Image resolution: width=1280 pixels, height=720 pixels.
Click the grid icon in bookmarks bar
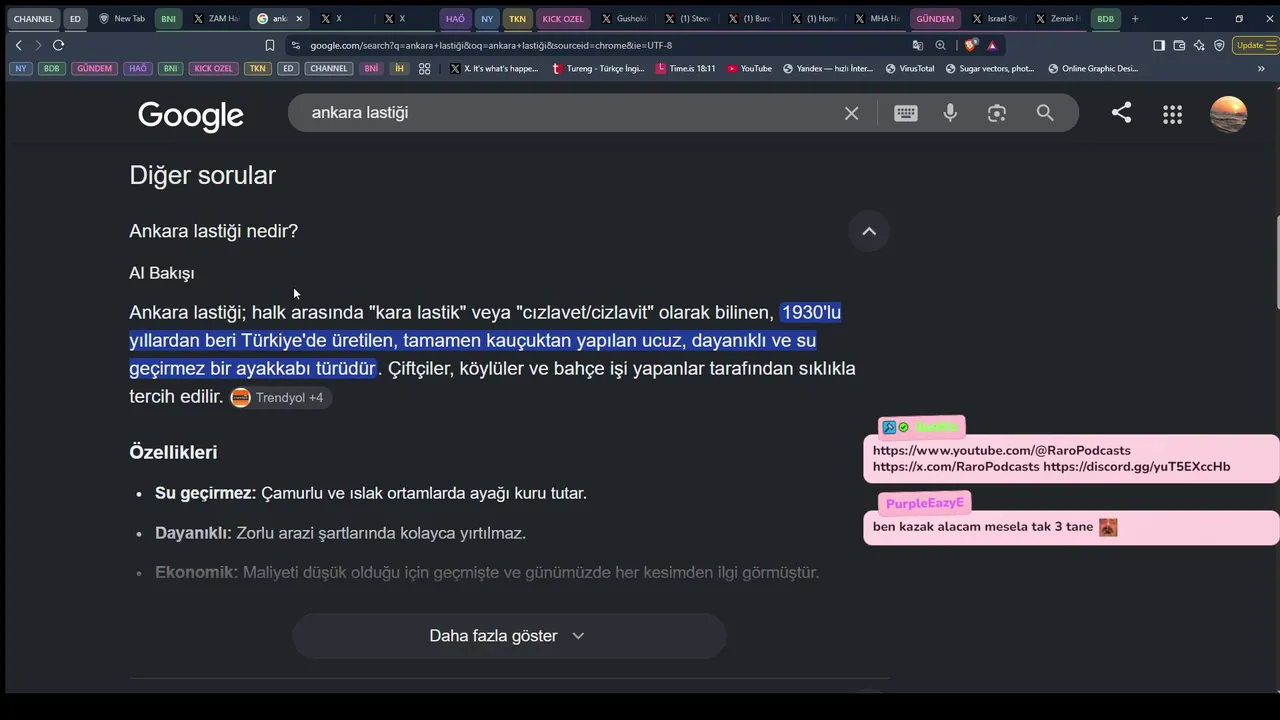[425, 68]
